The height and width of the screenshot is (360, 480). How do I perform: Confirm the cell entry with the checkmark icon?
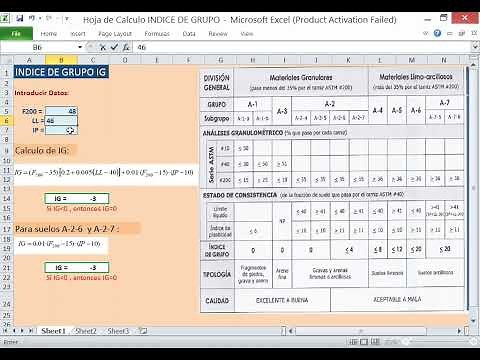click(114, 47)
